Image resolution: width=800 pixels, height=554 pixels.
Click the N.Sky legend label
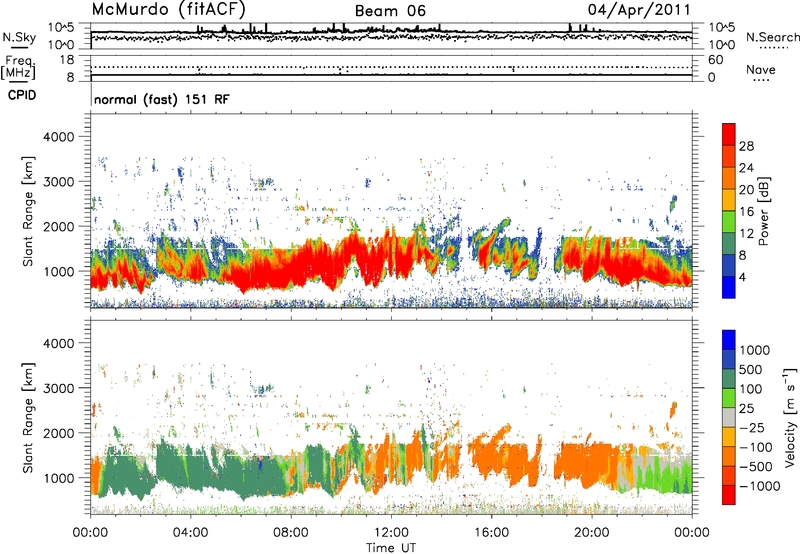click(x=19, y=37)
